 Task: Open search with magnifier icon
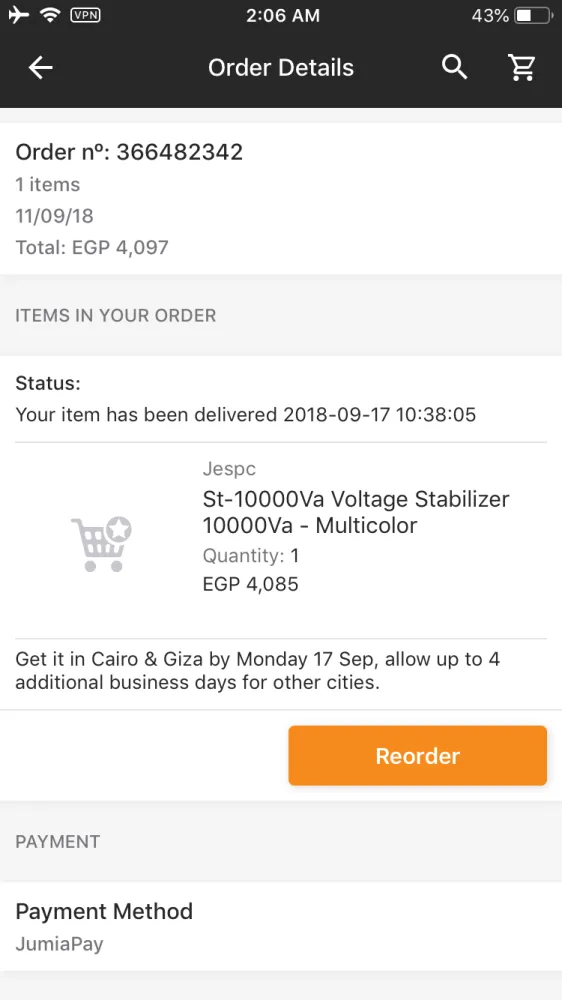coord(455,67)
